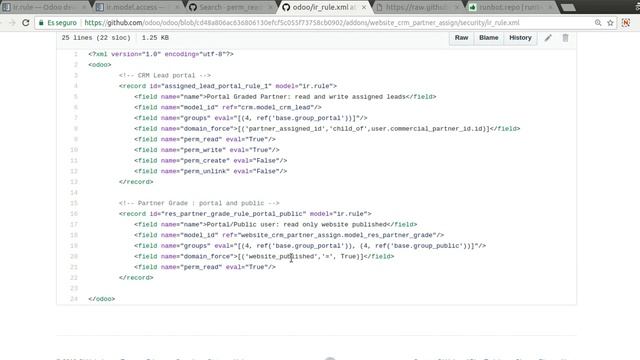Image resolution: width=640 pixels, height=360 pixels.
Task: Click the '1.25 KB' file size text
Action: coord(155,38)
